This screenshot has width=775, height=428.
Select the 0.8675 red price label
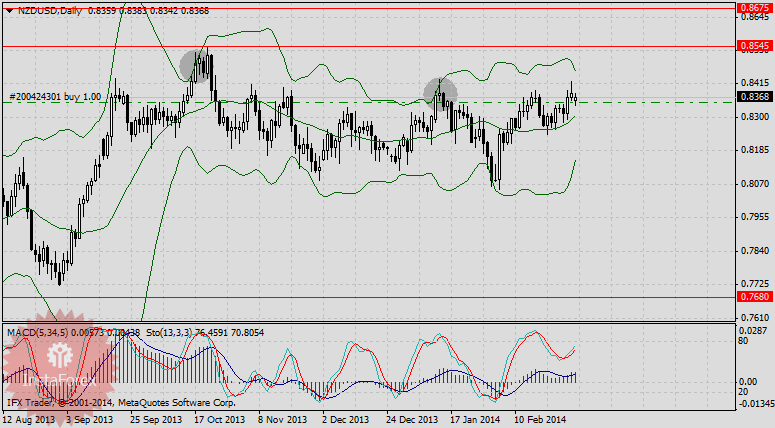(754, 7)
